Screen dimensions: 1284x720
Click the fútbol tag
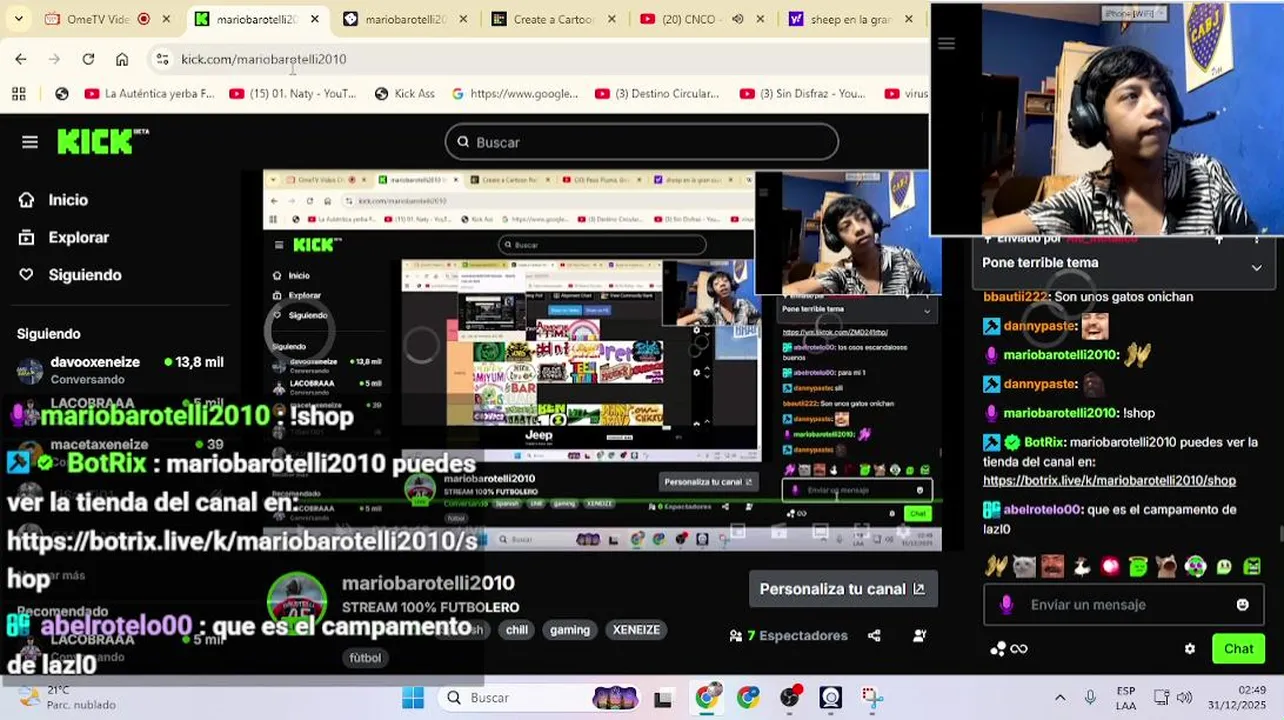[365, 658]
